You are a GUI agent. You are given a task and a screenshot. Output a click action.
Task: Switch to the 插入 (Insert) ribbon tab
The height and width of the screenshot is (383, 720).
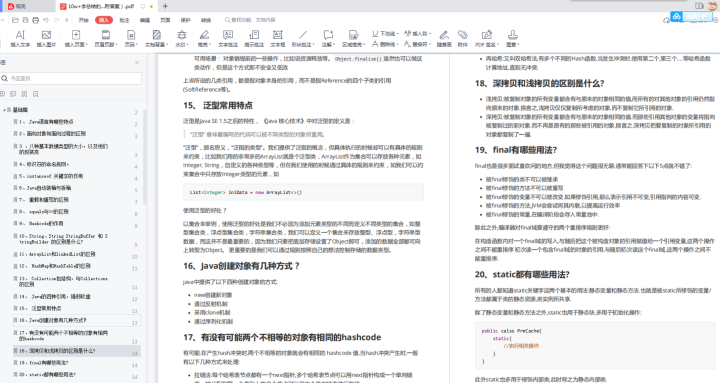(x=104, y=20)
